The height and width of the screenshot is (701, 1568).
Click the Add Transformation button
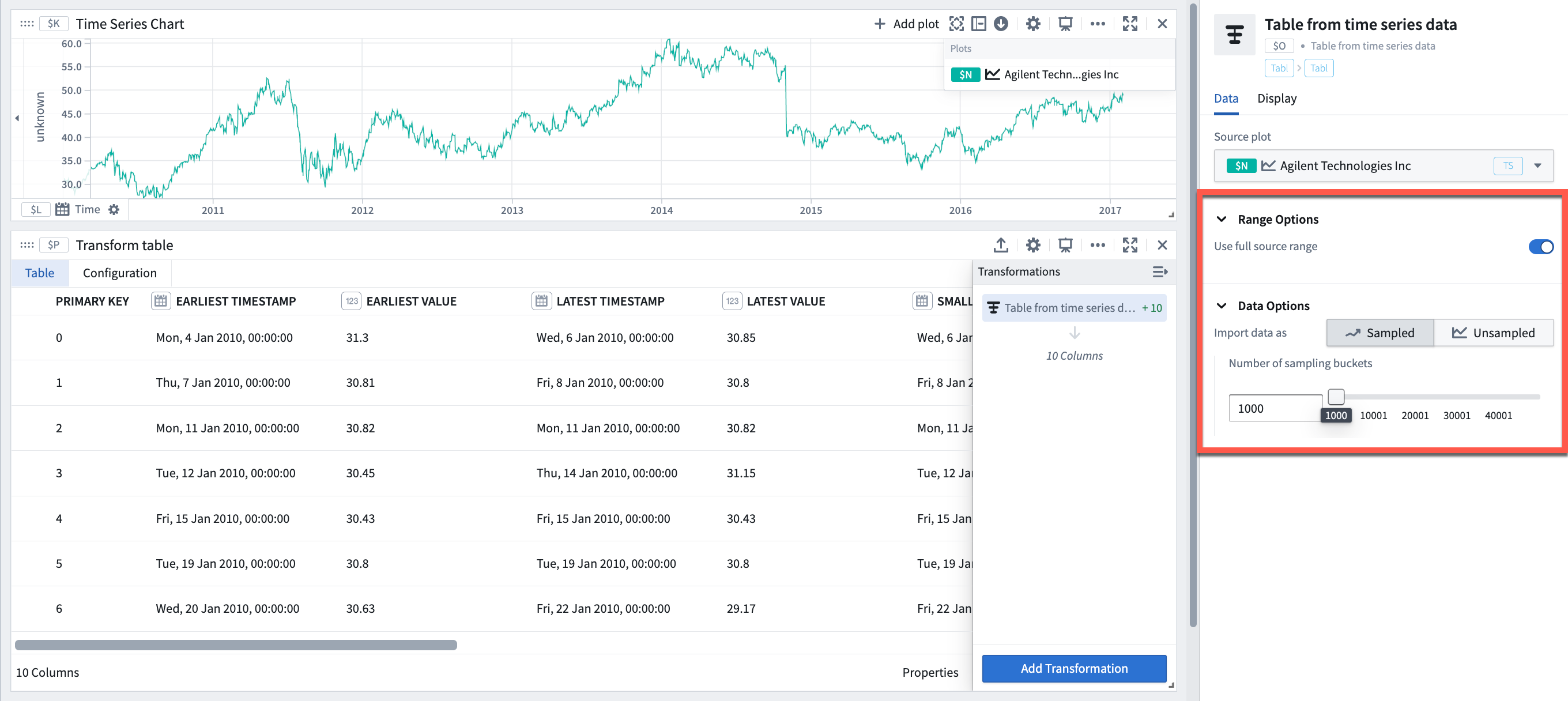tap(1074, 668)
